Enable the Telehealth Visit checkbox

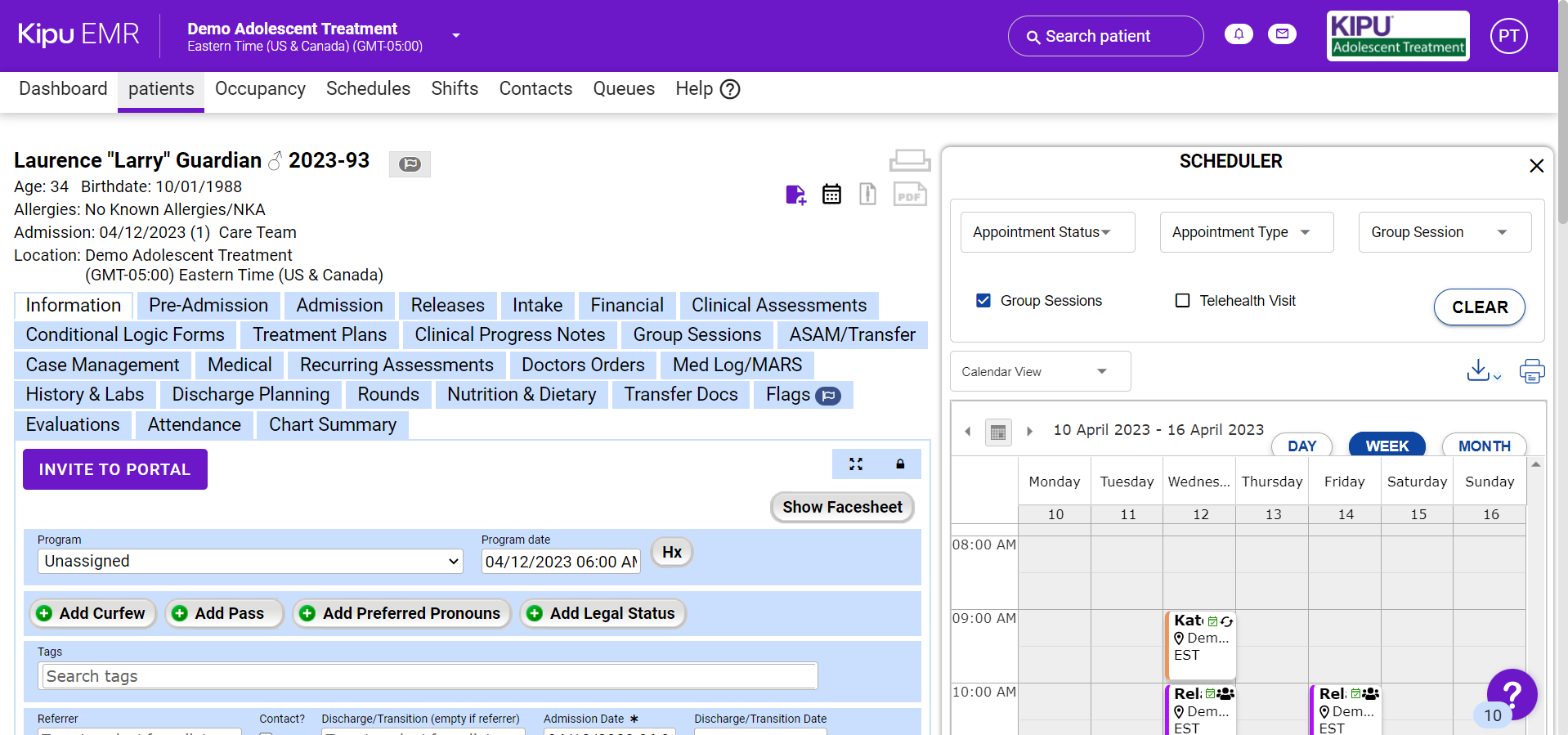coord(1182,301)
